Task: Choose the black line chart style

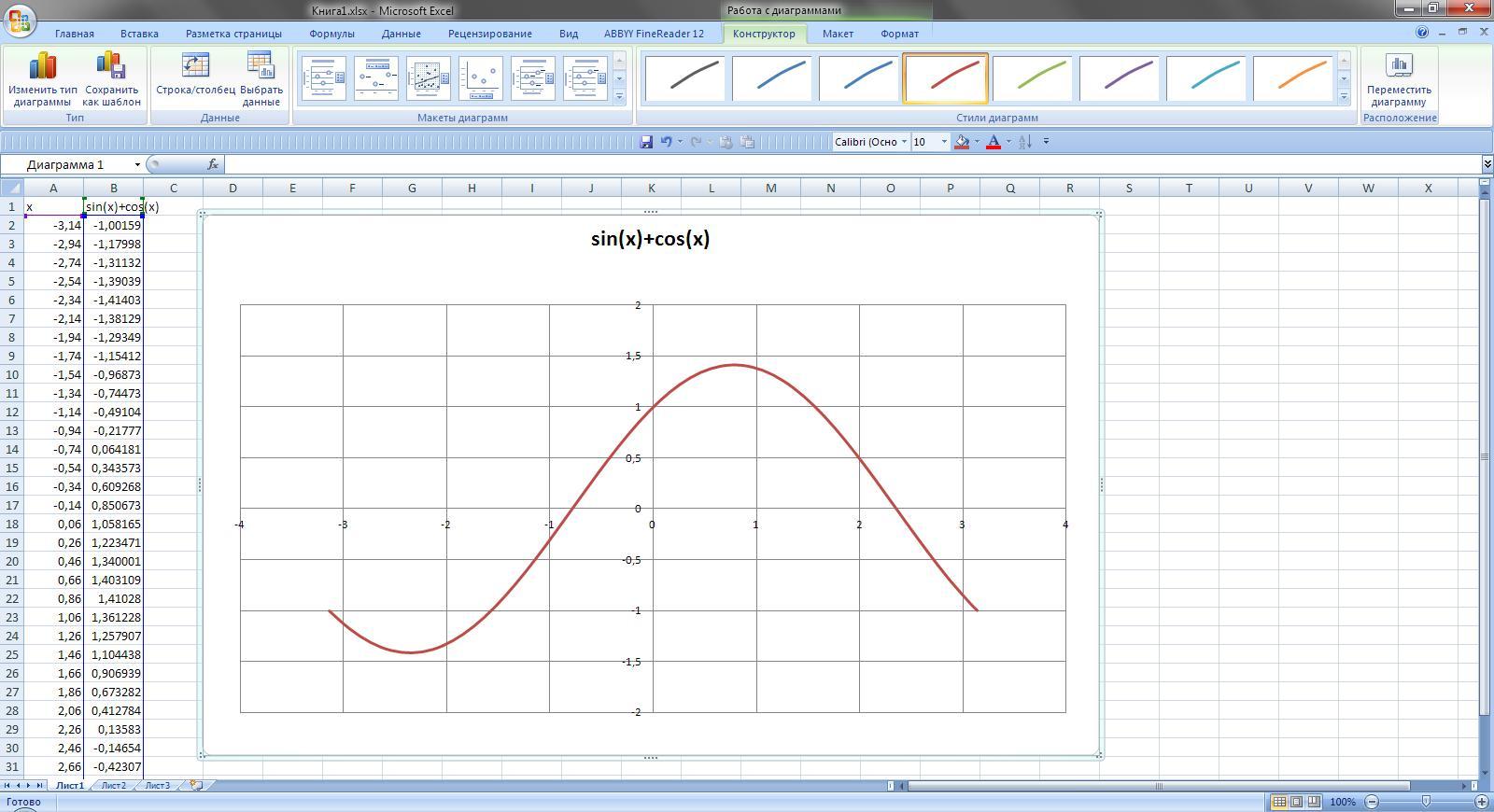Action: pos(684,78)
